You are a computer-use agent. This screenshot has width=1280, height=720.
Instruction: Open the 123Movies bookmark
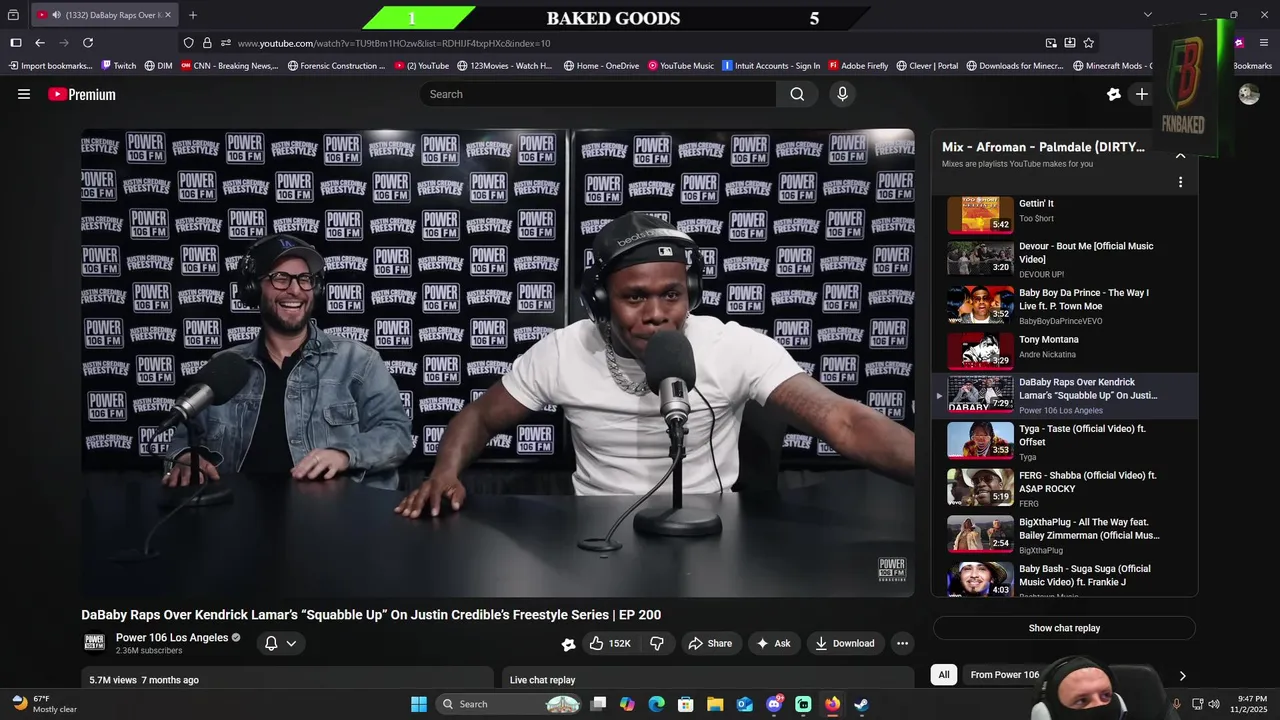click(x=505, y=66)
